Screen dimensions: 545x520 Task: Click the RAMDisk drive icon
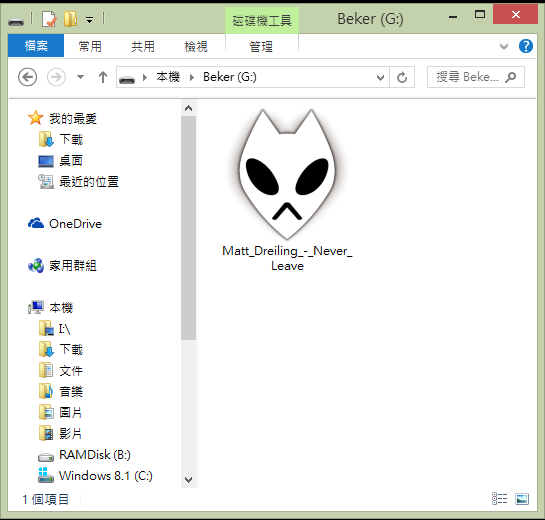pyautogui.click(x=46, y=457)
